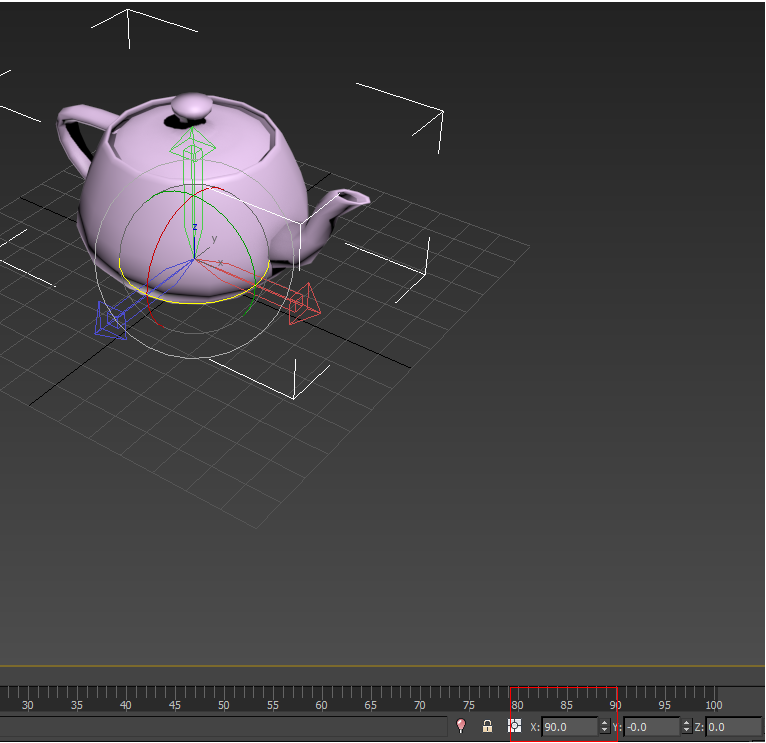
Task: Jump to frame 55 on the time ruler
Action: click(x=273, y=705)
